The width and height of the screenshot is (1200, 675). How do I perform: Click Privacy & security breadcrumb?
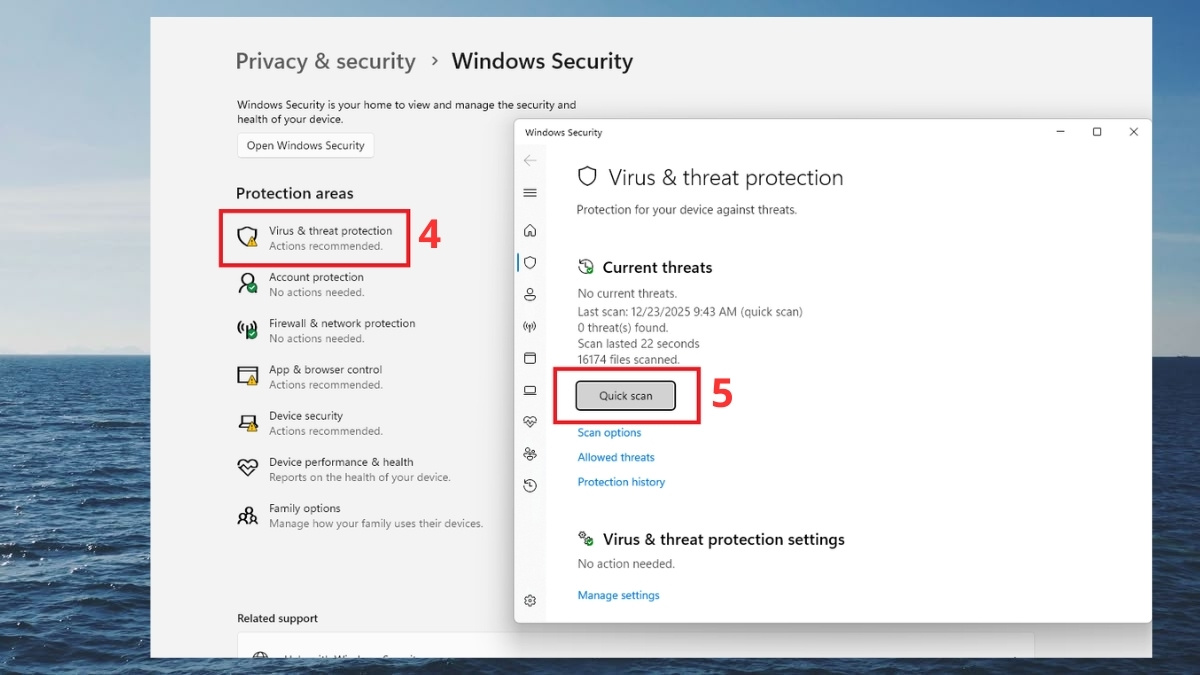(x=325, y=61)
